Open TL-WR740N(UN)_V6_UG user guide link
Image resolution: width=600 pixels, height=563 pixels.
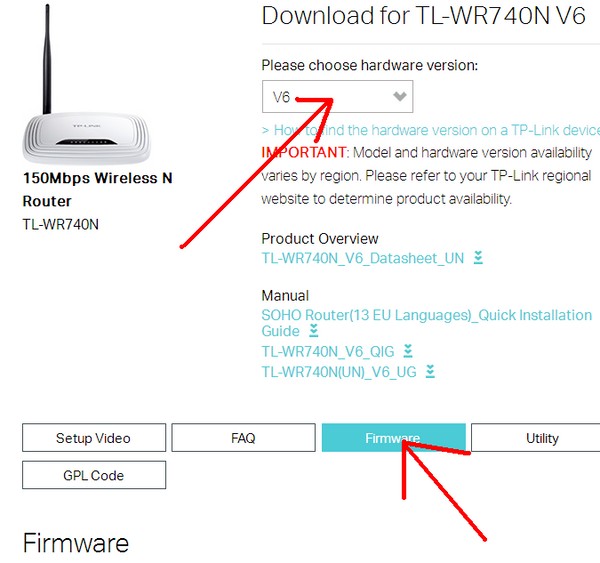[x=339, y=372]
